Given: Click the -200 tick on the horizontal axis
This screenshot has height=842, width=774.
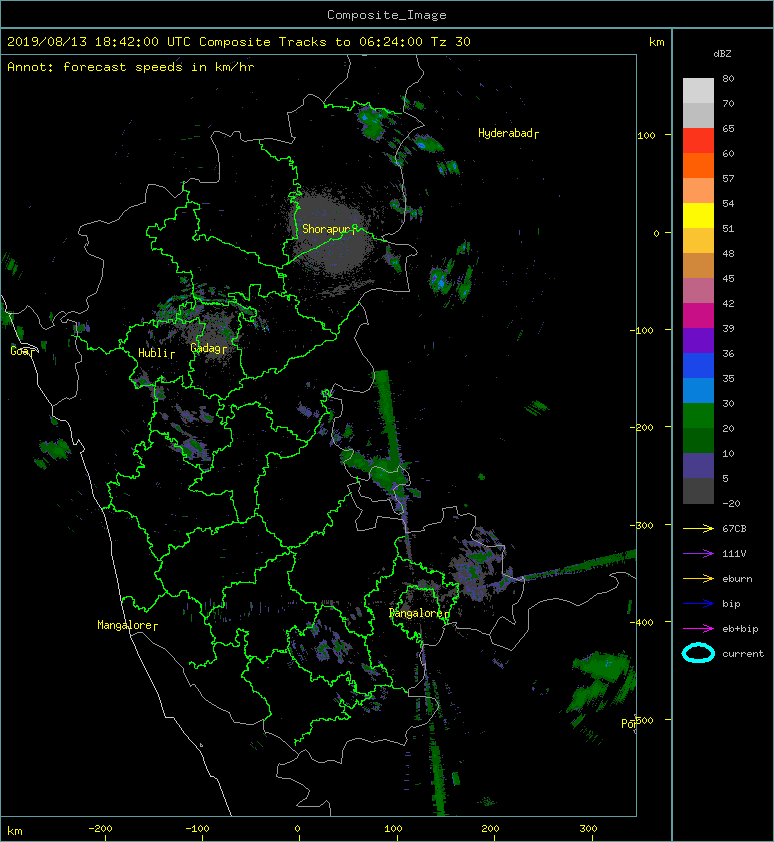Looking at the screenshot, I should (x=100, y=829).
